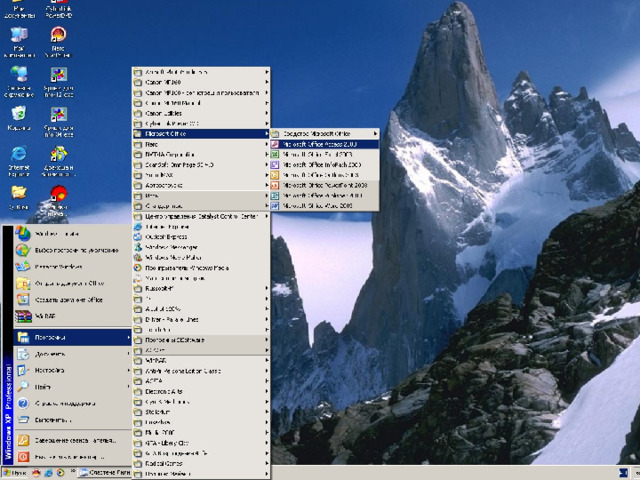Select CyberLink PowerDVD desktop shortcut
Viewport: 640px width, 480px height.
[x=58, y=10]
